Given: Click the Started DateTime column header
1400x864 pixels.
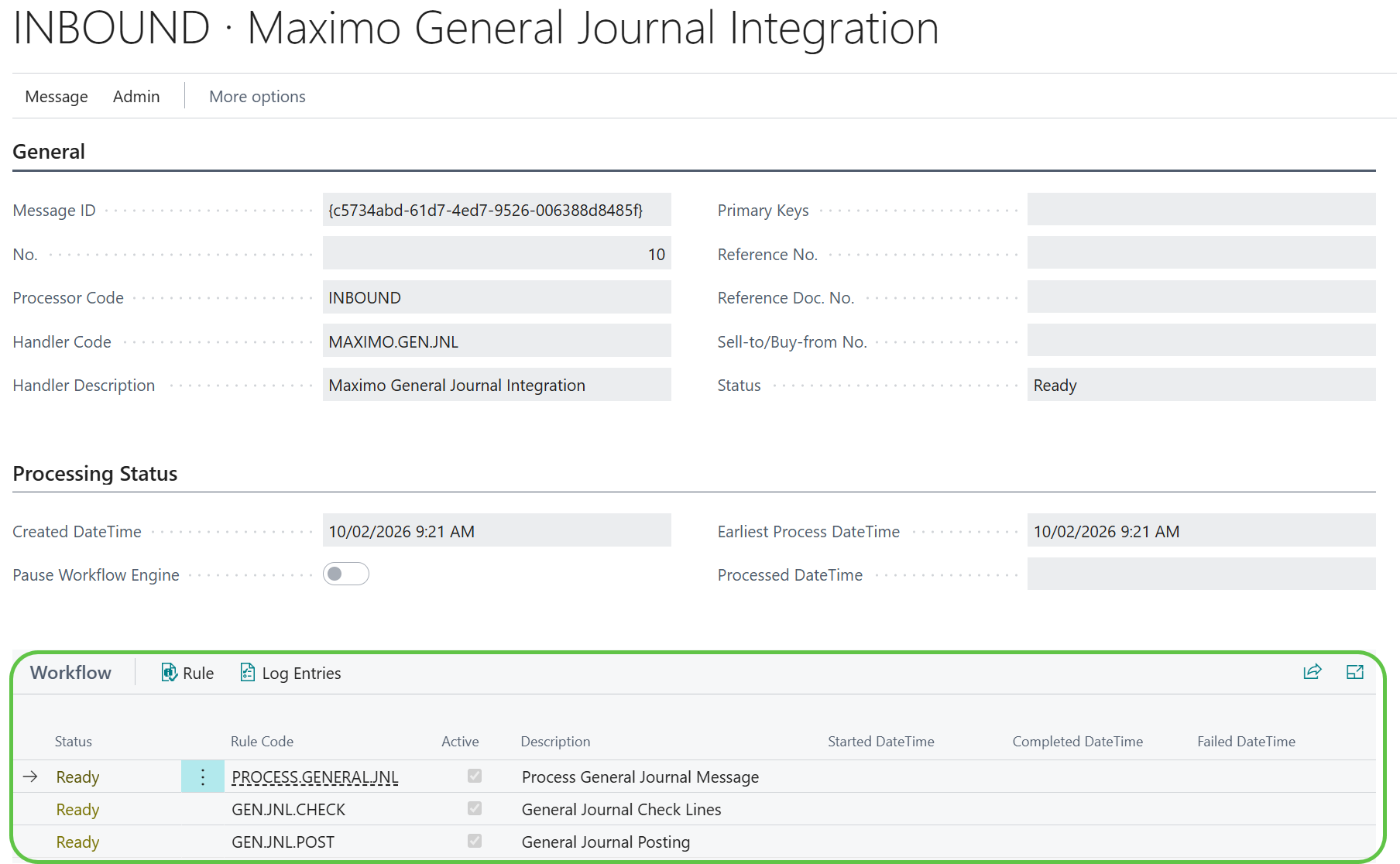Looking at the screenshot, I should 881,742.
